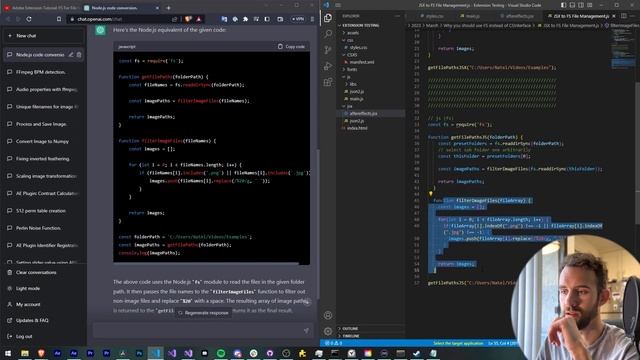
Task: Click Regenerate response
Action: [x=203, y=313]
